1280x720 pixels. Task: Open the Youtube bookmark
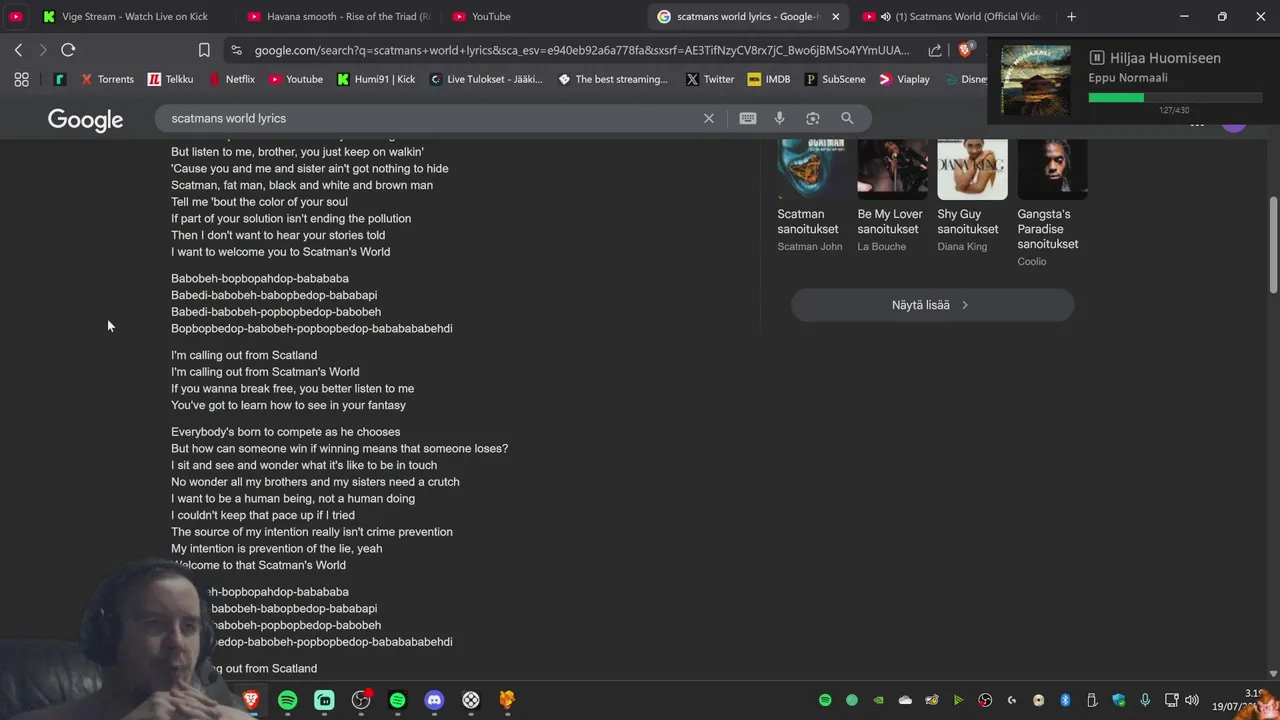295,79
